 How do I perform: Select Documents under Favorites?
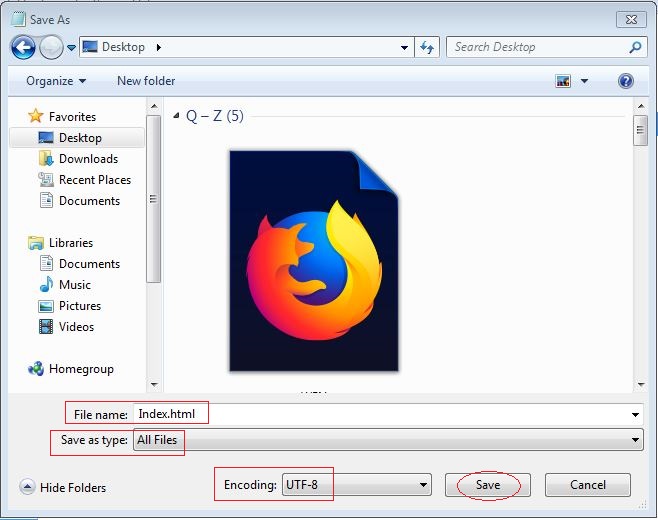pyautogui.click(x=89, y=201)
